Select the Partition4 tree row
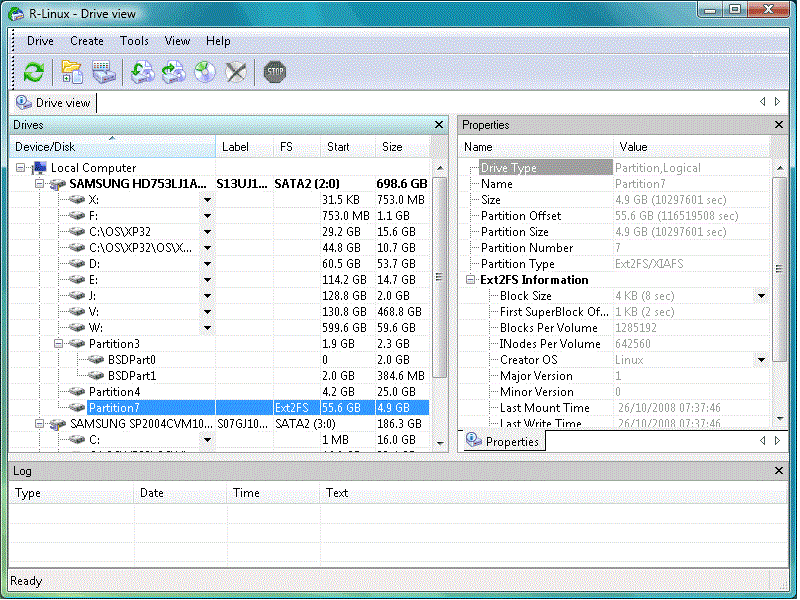 [x=115, y=391]
